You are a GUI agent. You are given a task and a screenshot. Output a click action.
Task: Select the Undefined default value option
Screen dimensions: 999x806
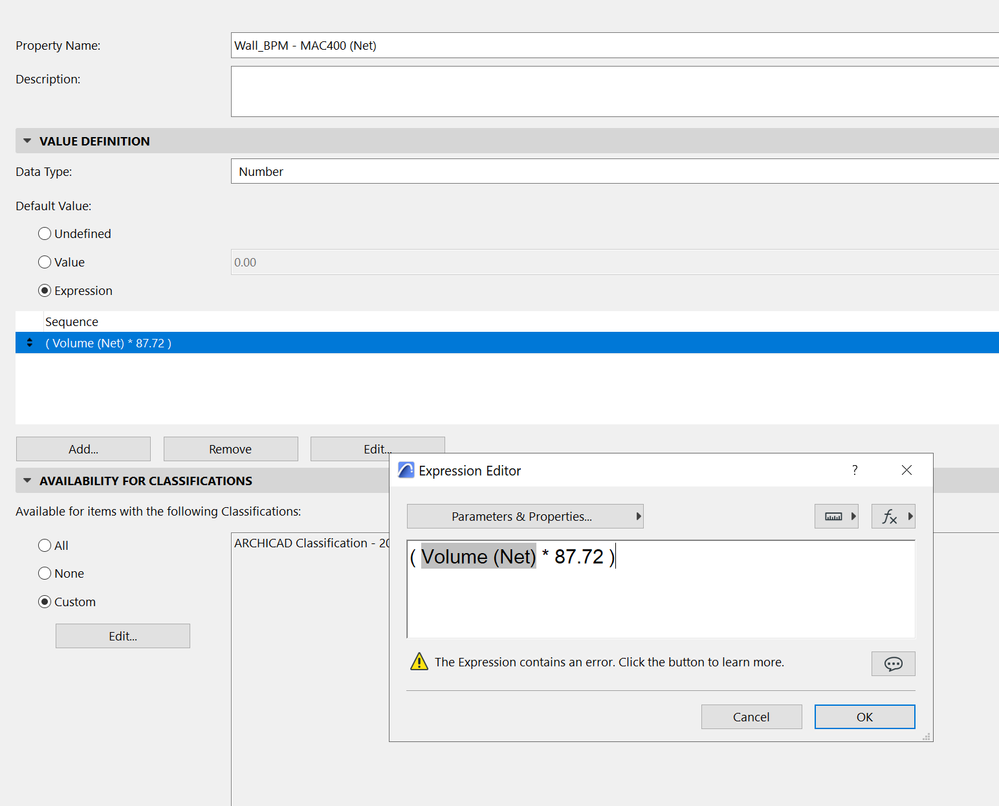point(45,234)
